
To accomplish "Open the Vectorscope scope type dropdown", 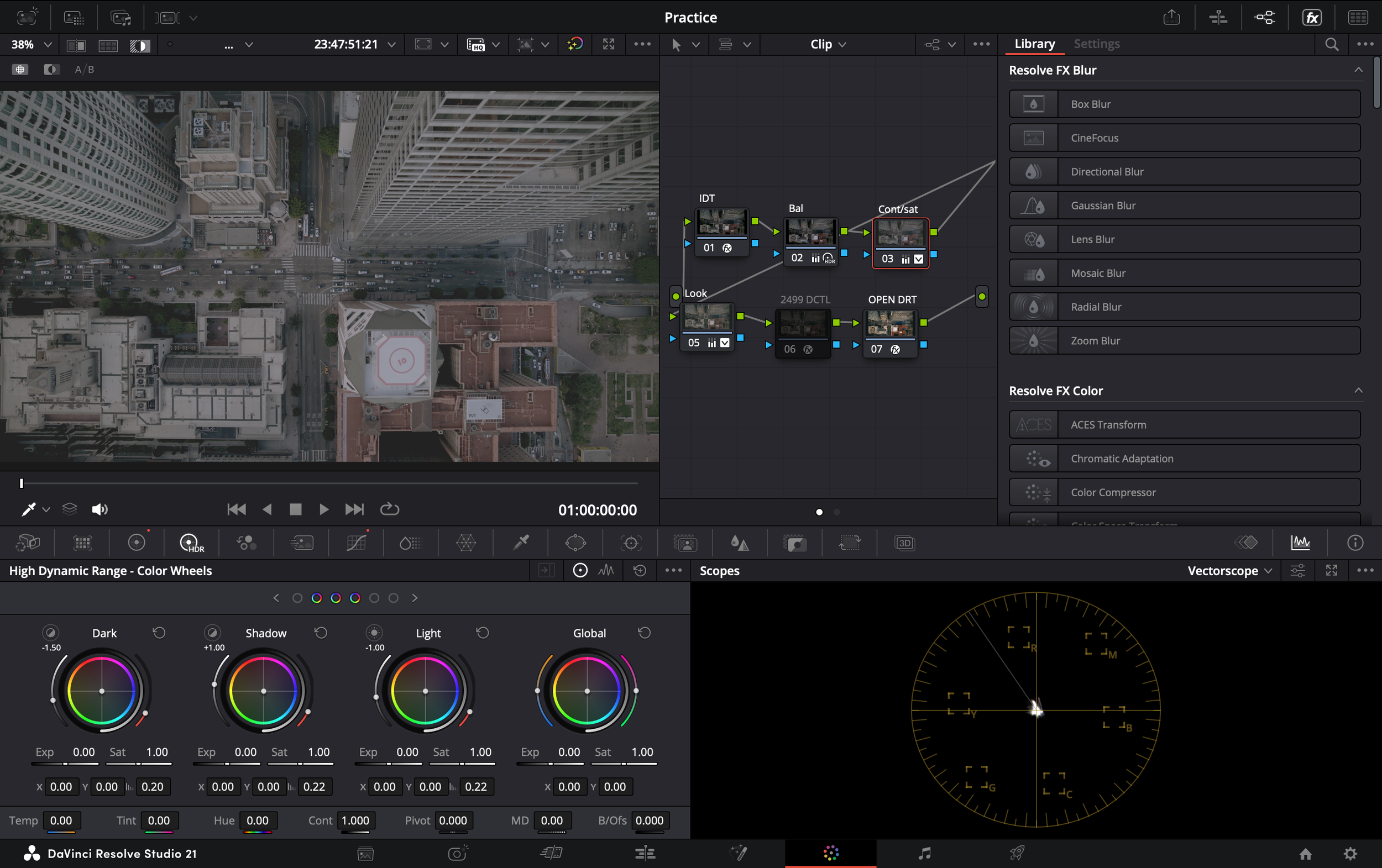I will click(1230, 570).
